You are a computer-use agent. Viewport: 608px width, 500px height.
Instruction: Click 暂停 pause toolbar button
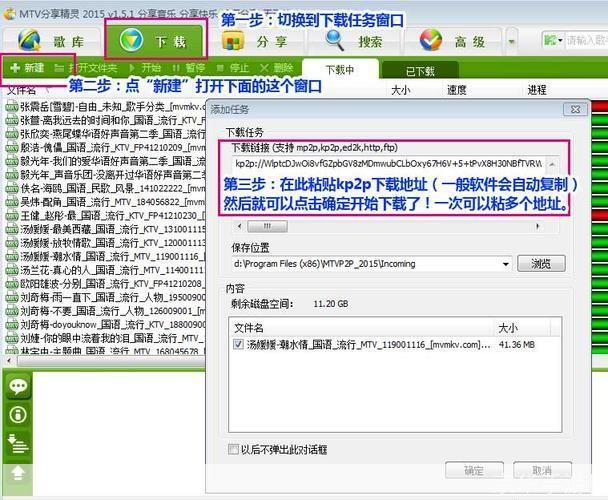(189, 68)
